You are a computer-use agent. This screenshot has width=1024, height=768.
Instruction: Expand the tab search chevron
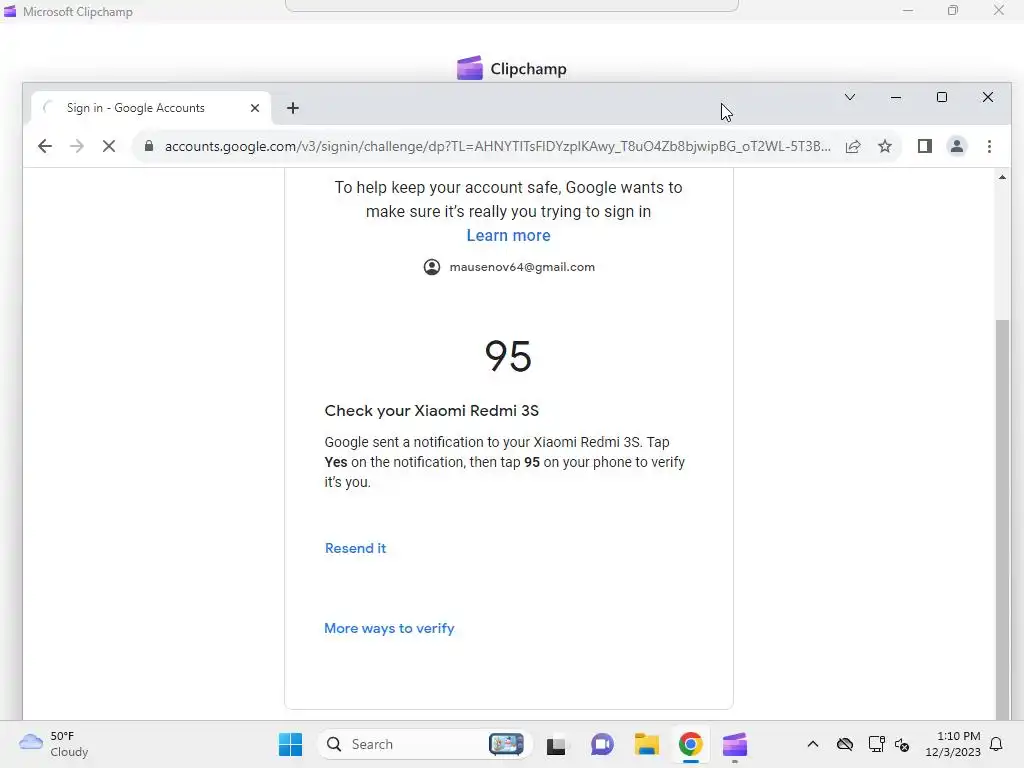pos(850,97)
